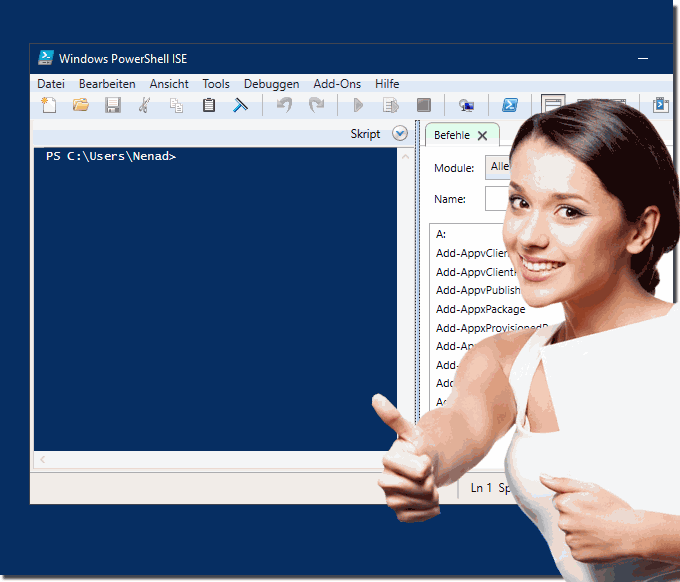Cut selection using the scissors icon
Screen dimensions: 680x582
point(144,105)
